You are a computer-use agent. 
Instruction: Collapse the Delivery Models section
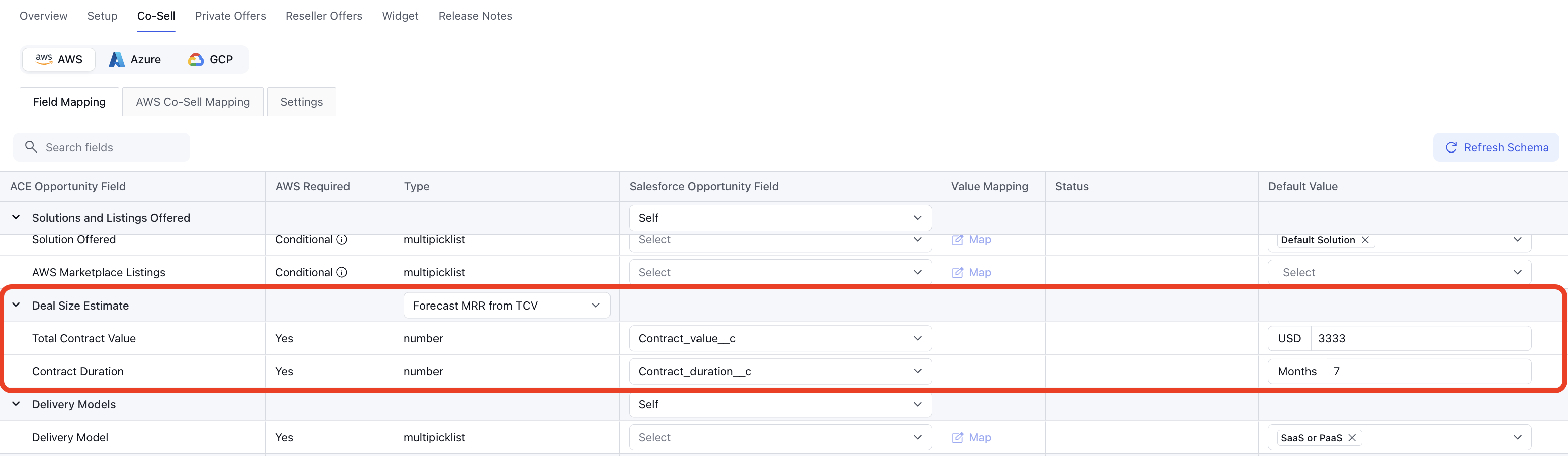[x=17, y=404]
